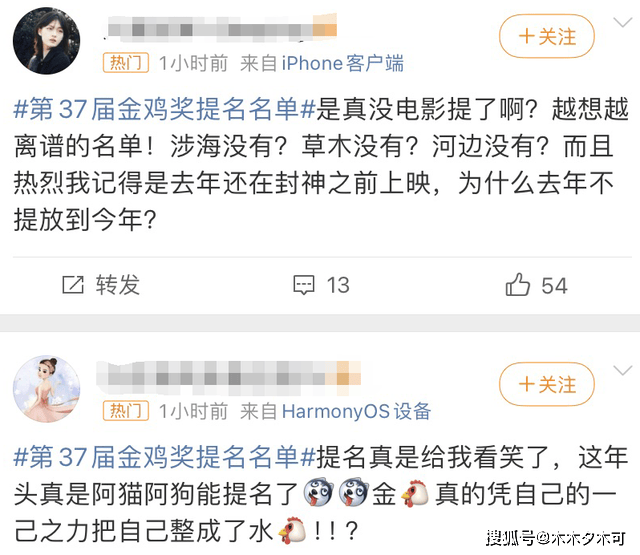Click the chicken emoji after 金
The height and width of the screenshot is (555, 640).
point(415,493)
